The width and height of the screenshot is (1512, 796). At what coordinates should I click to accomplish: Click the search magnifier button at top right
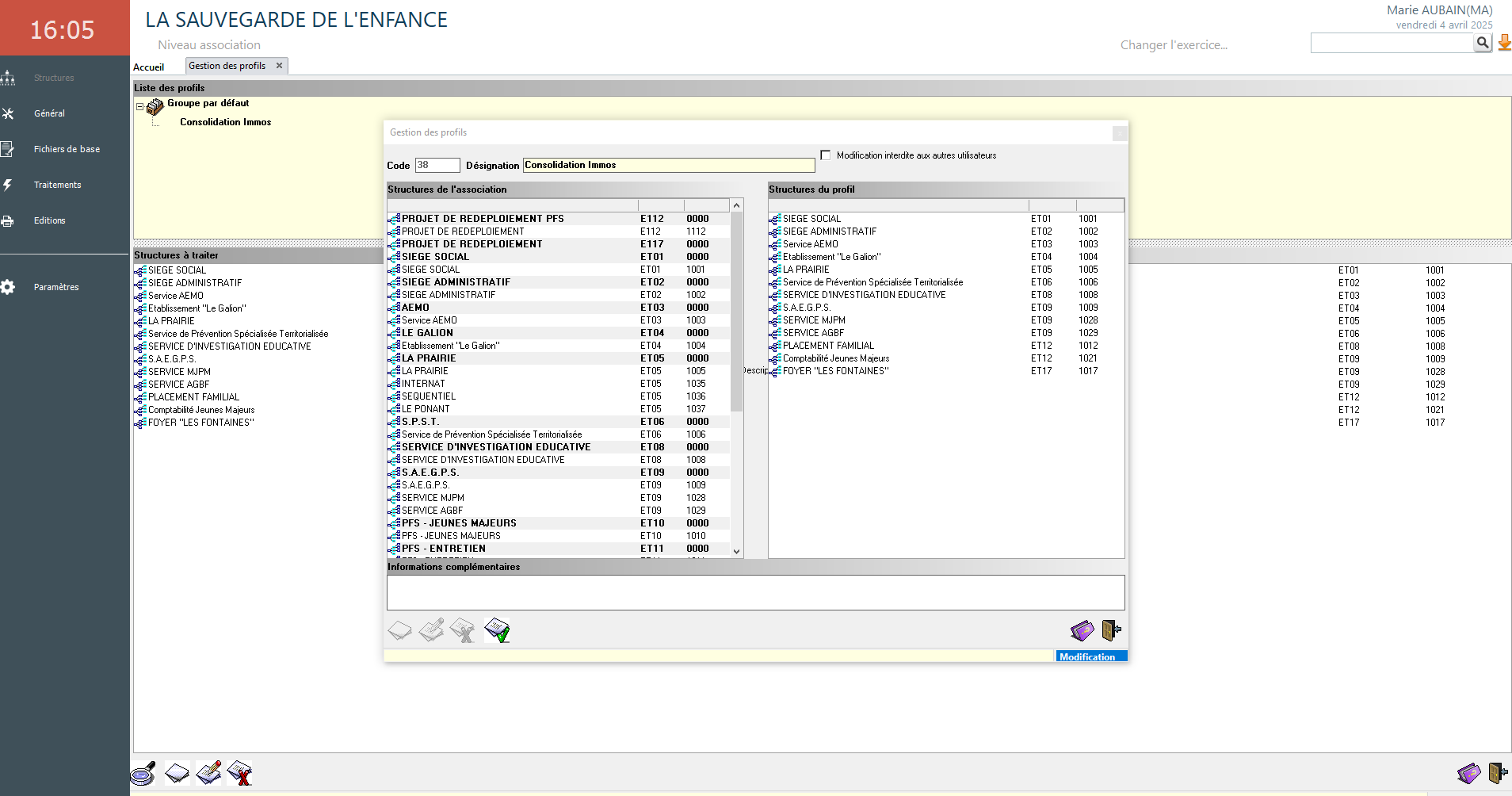tap(1483, 43)
